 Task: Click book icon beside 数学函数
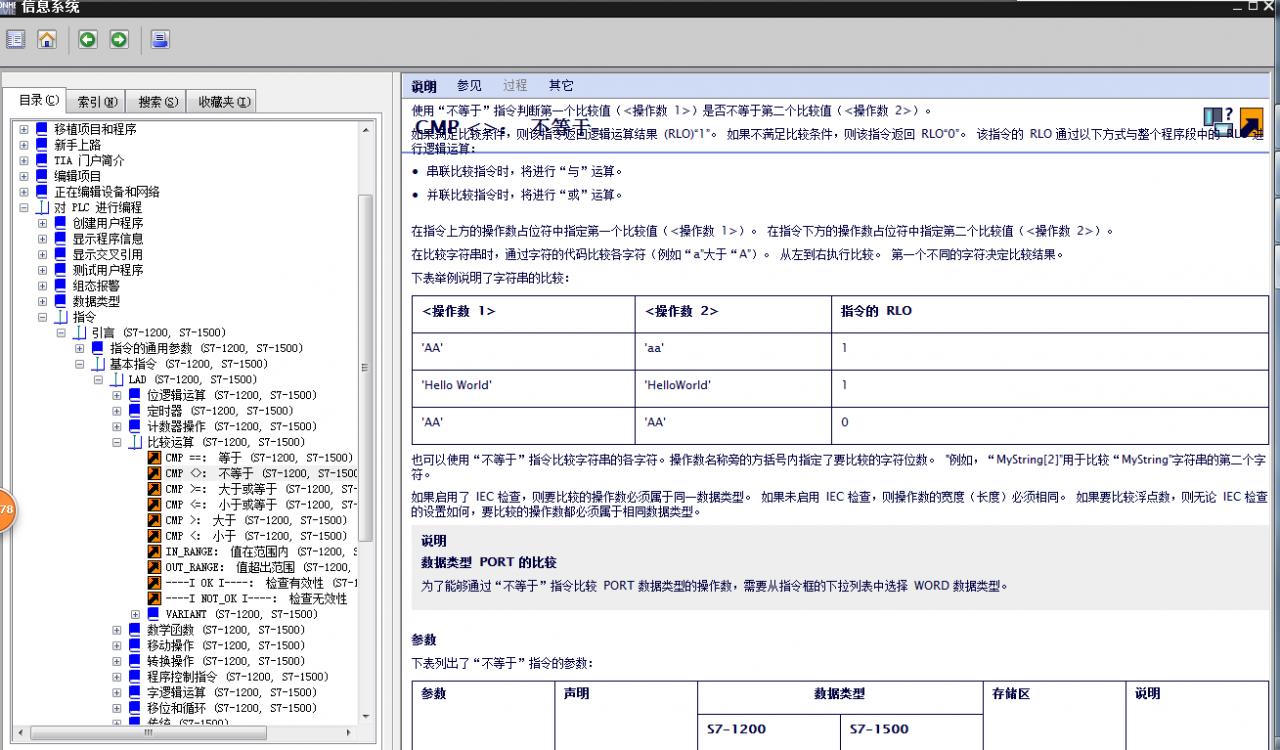tap(135, 630)
